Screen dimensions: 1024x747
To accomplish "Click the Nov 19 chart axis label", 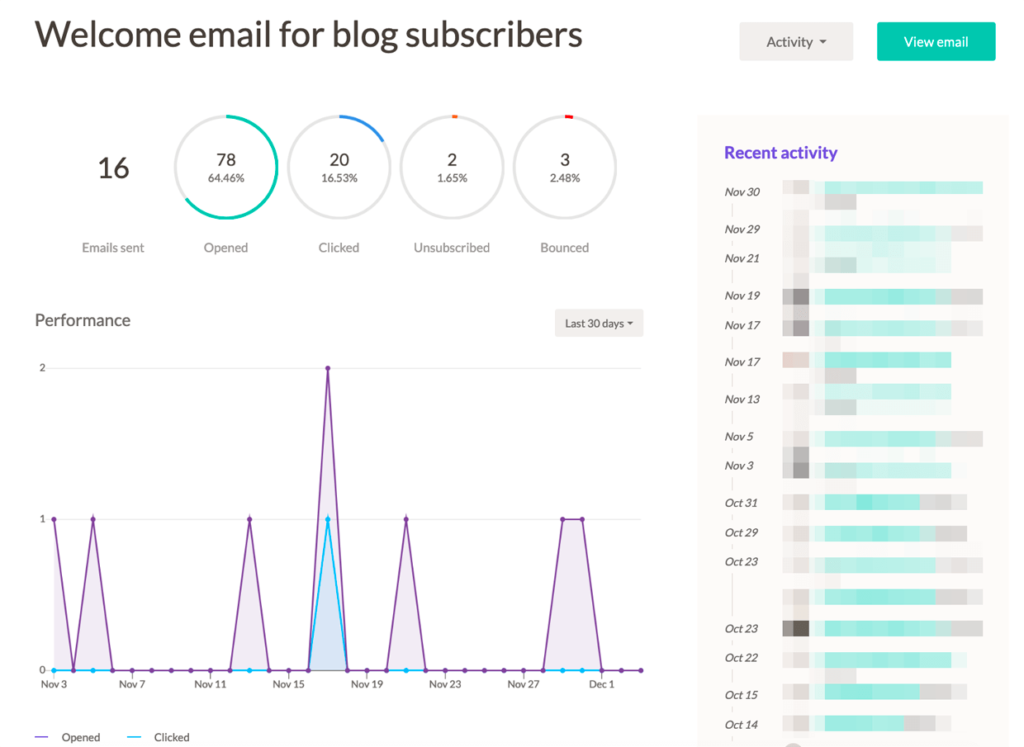I will point(367,684).
